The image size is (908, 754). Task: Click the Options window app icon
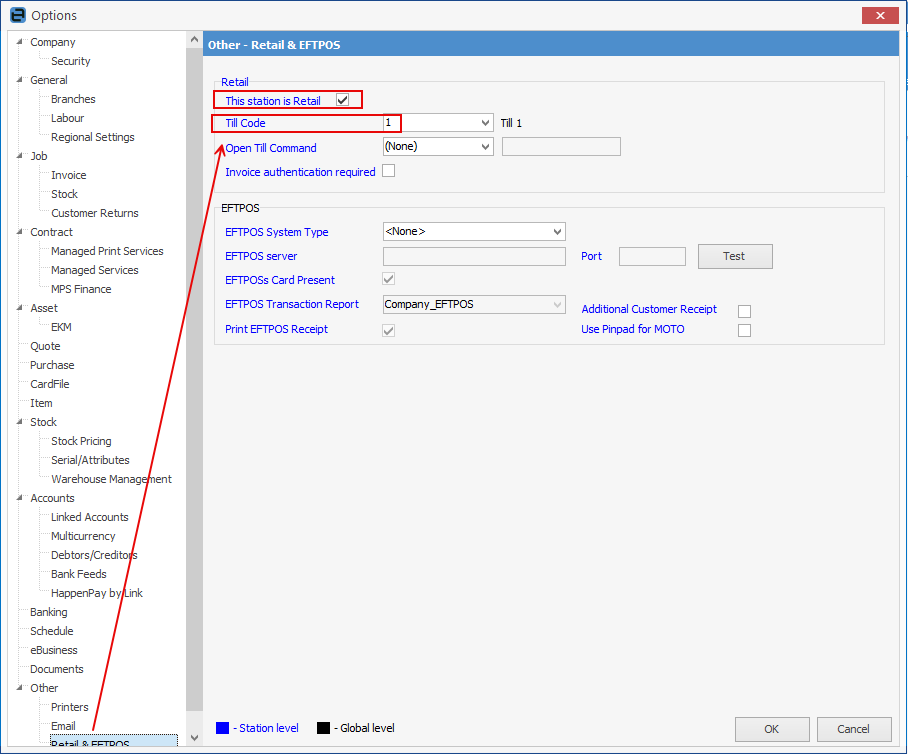(x=18, y=15)
